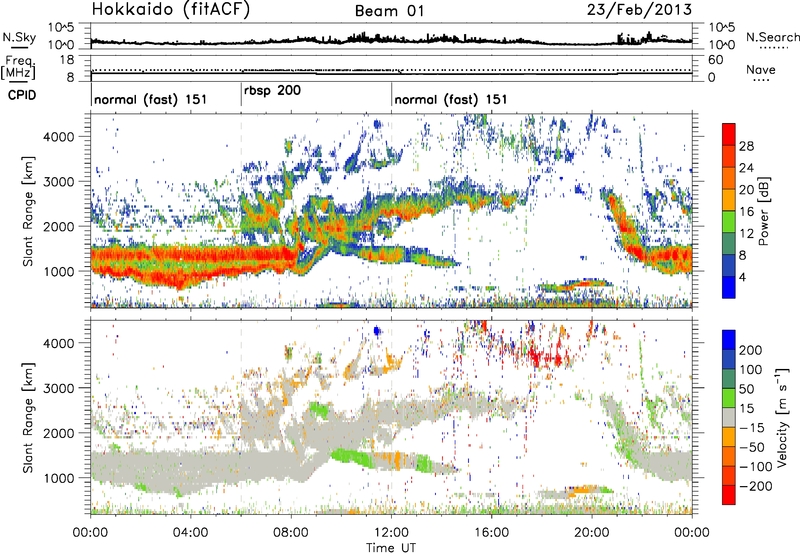Click the velocity panel 'Slant Range [km]' label
Viewport: 800px width, 554px height.
[x=28, y=417]
